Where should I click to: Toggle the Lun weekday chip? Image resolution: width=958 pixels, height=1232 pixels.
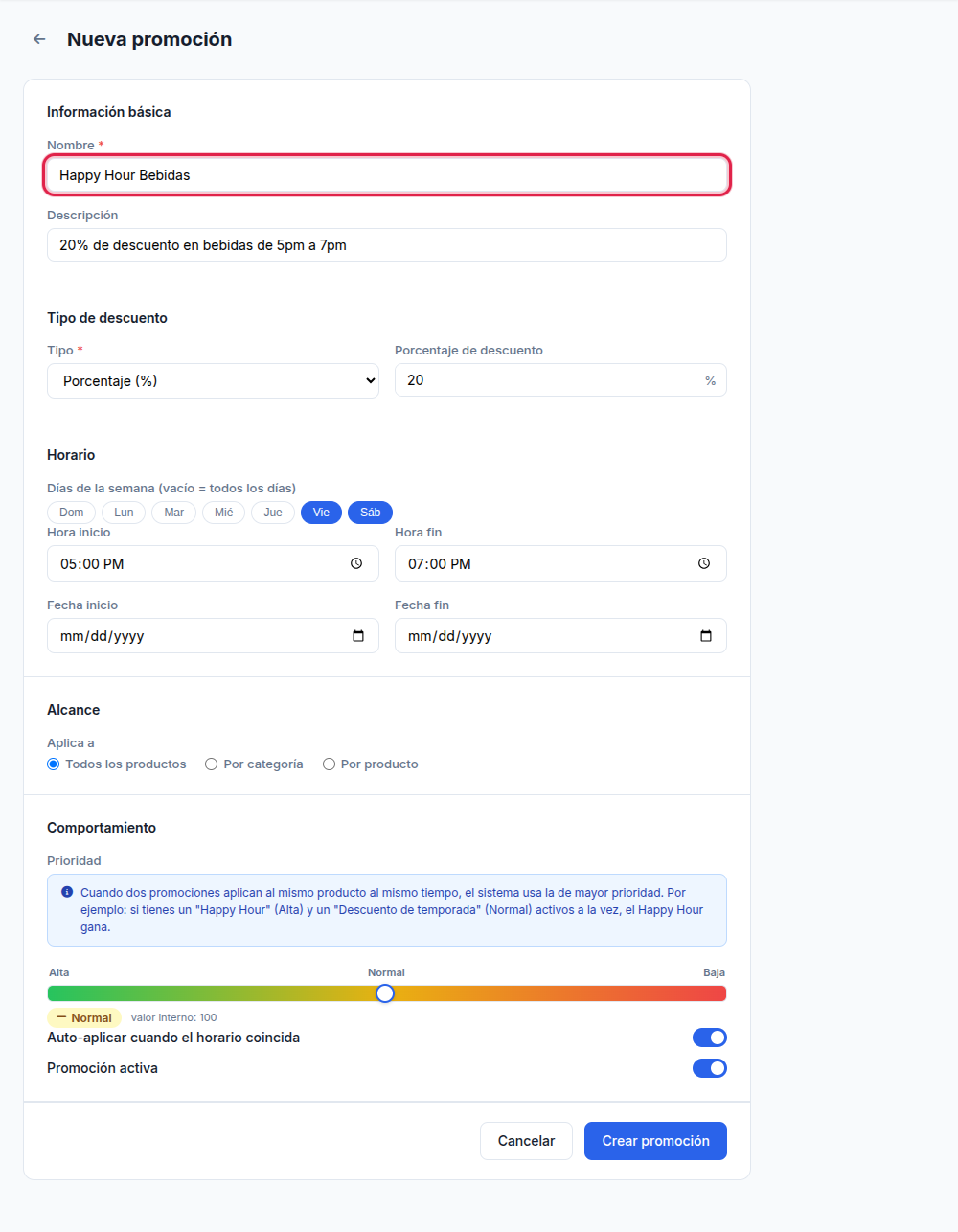point(124,513)
